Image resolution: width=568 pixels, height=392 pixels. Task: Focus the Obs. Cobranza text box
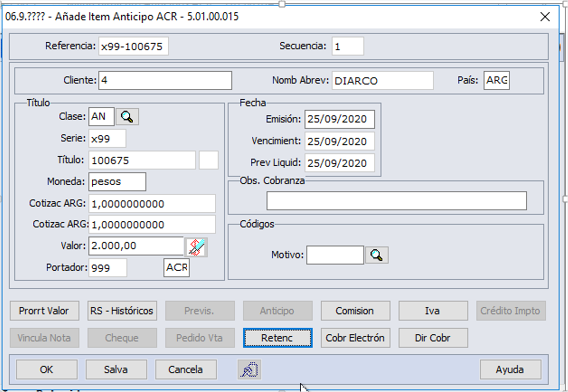[397, 201]
